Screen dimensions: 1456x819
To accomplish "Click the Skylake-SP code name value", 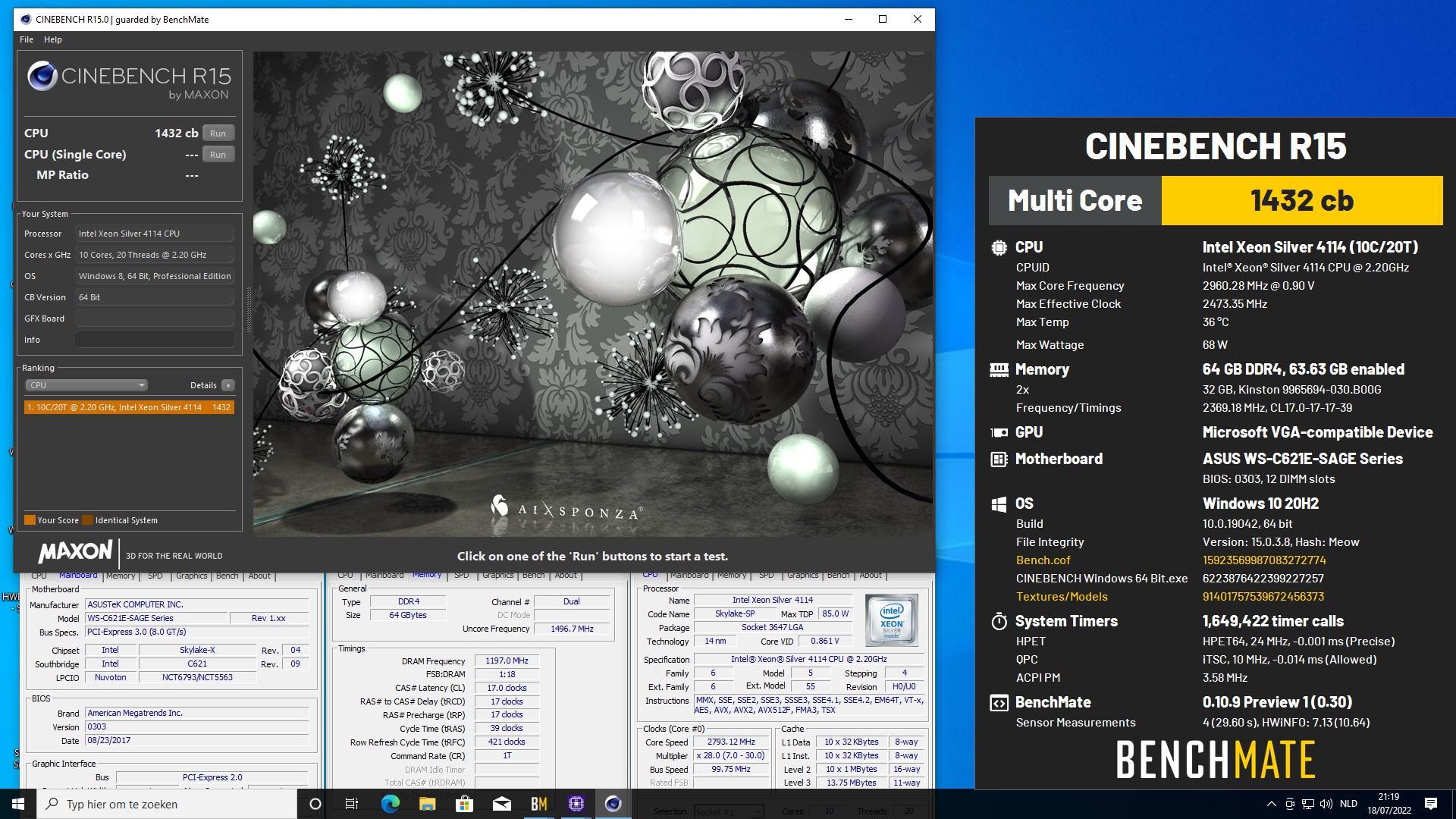I will click(735, 613).
